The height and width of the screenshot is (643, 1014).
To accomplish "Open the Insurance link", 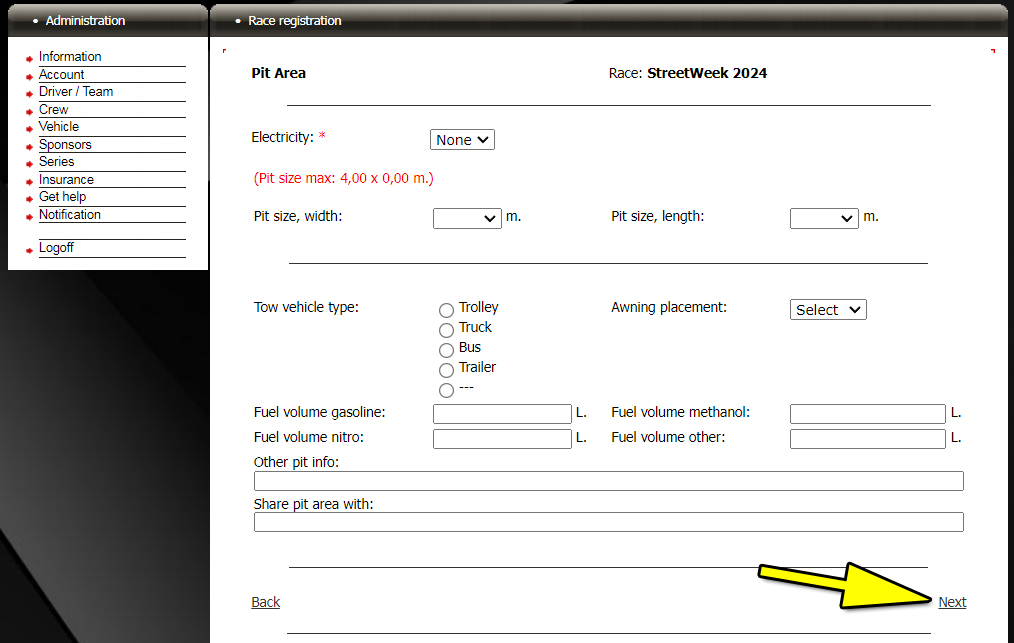I will tap(66, 179).
